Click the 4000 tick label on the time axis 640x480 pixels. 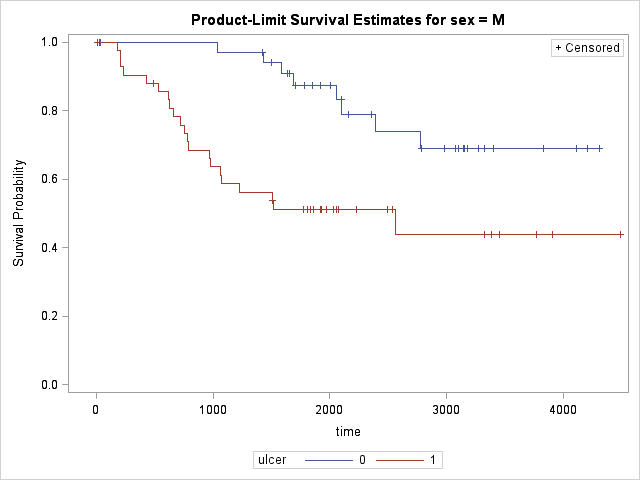[563, 408]
